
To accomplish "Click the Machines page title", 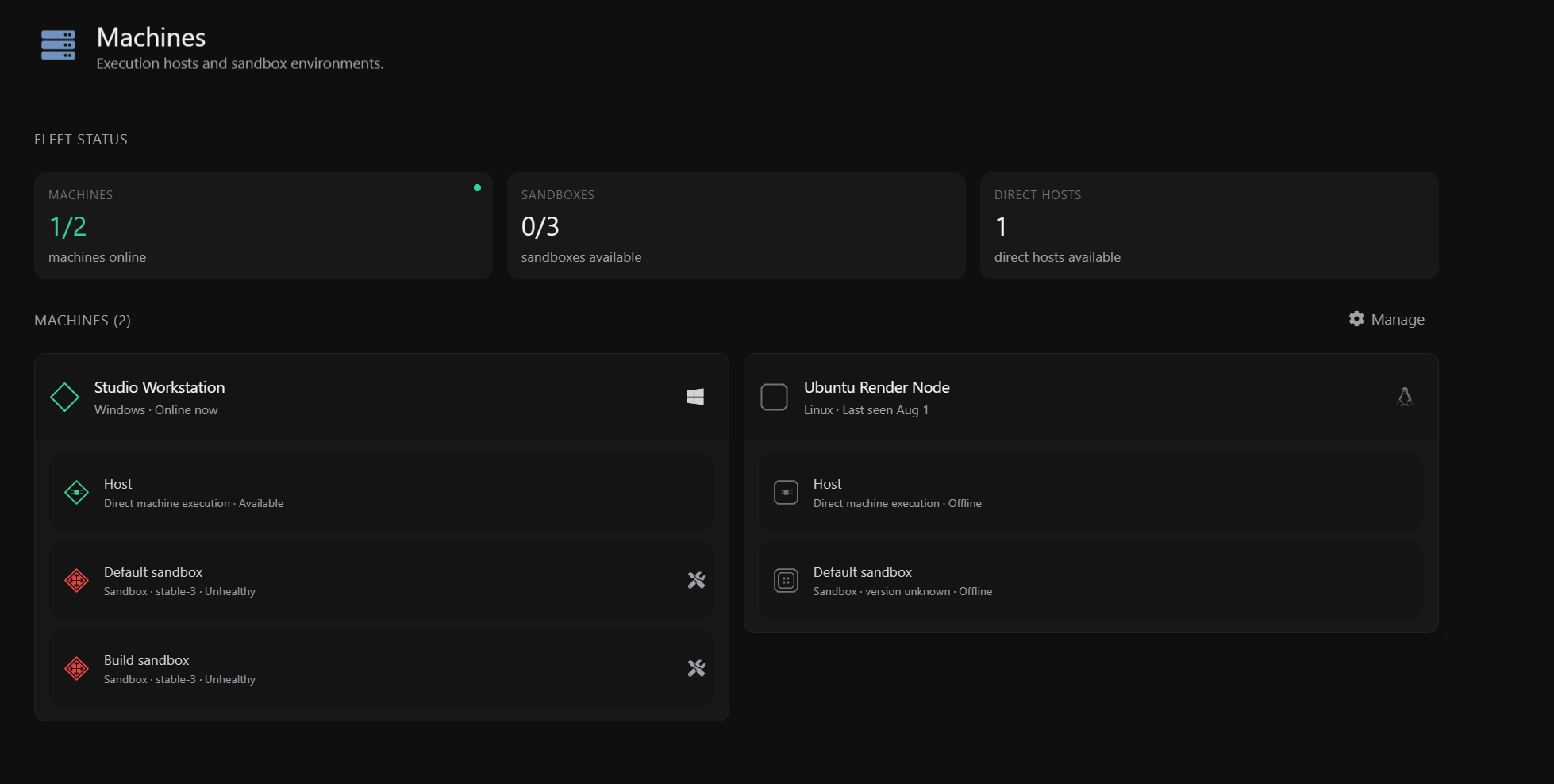I will tap(151, 37).
